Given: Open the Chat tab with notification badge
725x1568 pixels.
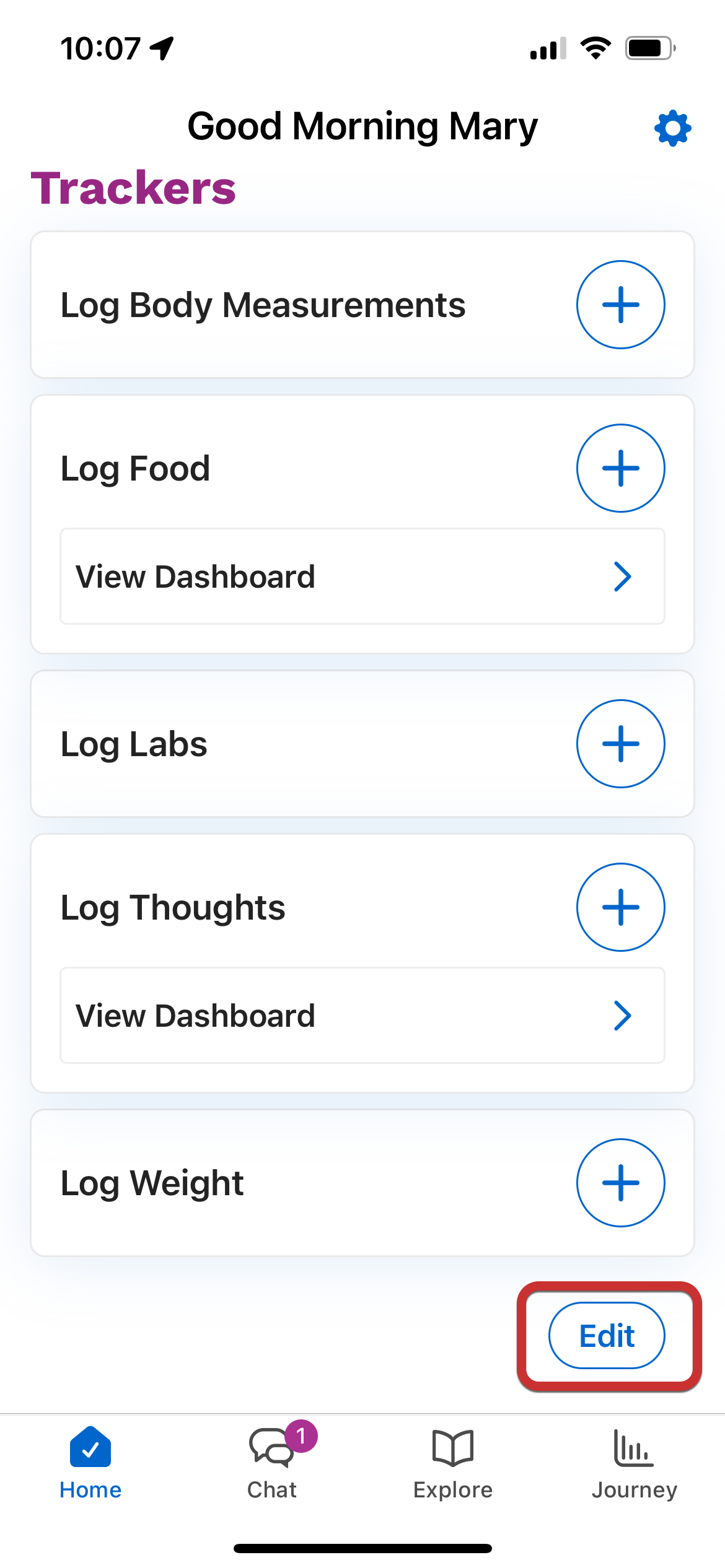Looking at the screenshot, I should point(272,1461).
